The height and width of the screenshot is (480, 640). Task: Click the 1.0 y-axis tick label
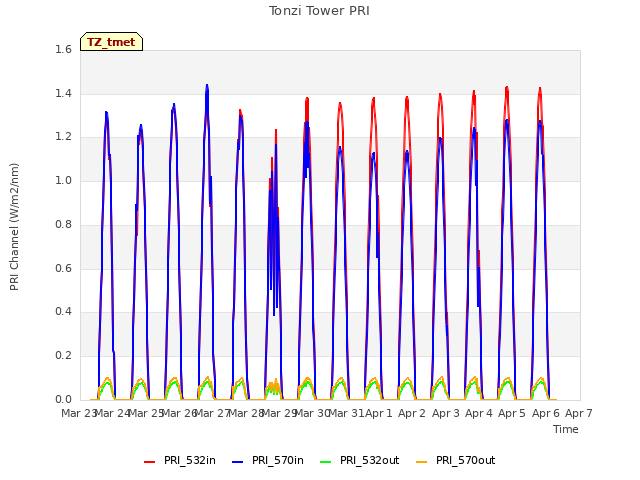[x=63, y=180]
